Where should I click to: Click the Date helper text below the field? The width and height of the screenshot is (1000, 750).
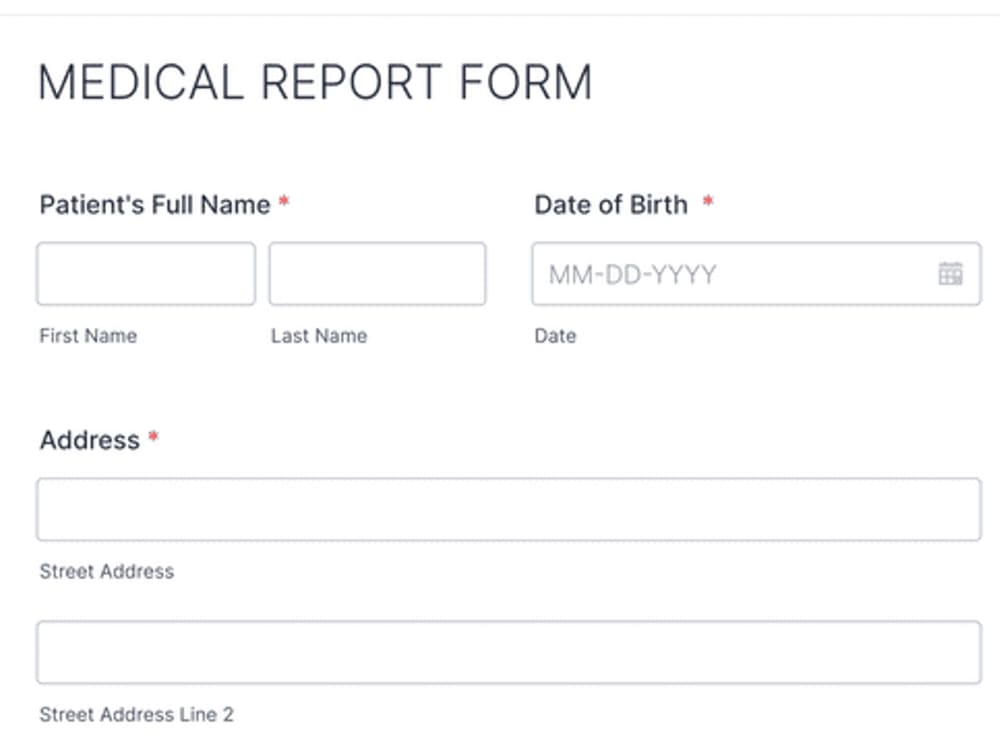554,336
